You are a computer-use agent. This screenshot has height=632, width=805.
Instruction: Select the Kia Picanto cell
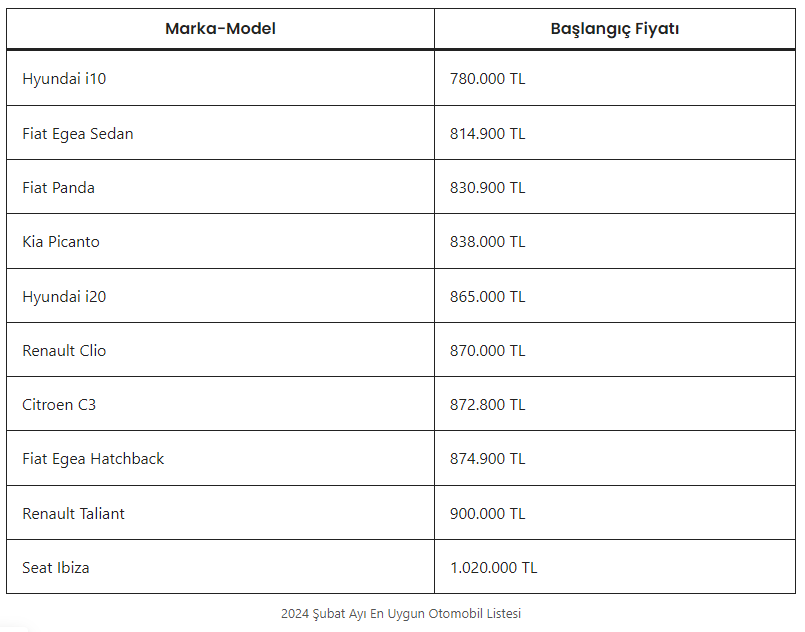[61, 242]
